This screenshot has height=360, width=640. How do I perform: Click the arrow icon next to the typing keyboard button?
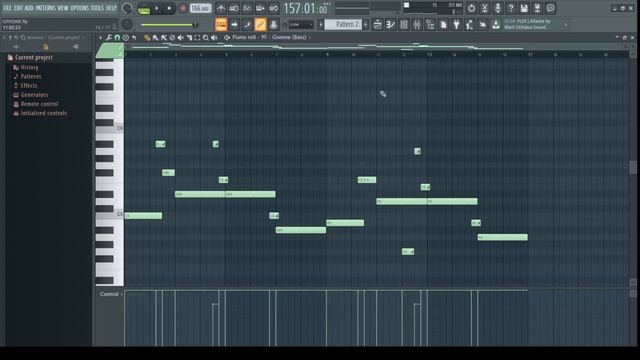pyautogui.click(x=234, y=24)
